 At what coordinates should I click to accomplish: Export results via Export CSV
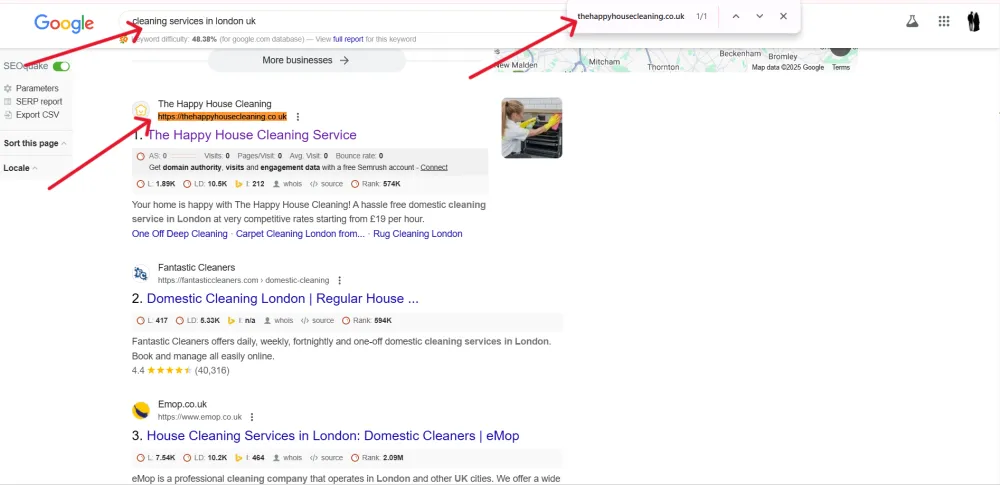[x=38, y=115]
